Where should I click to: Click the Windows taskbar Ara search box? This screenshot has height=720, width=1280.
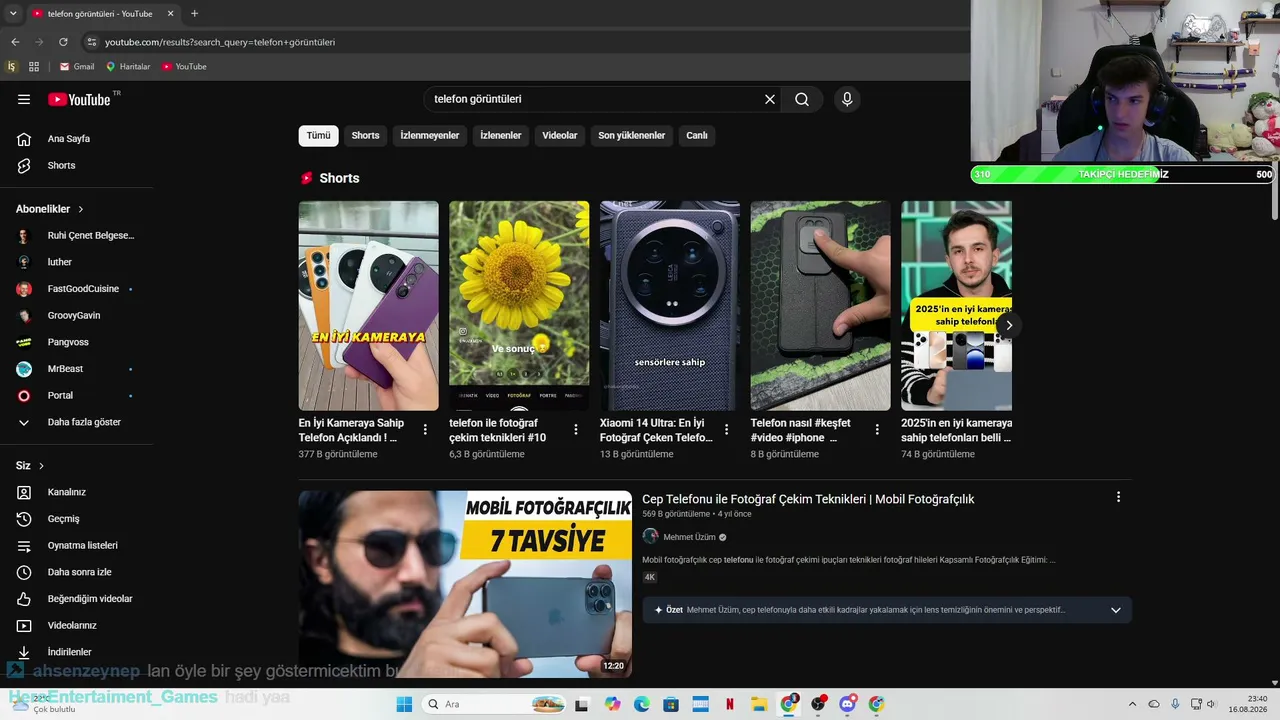click(494, 704)
